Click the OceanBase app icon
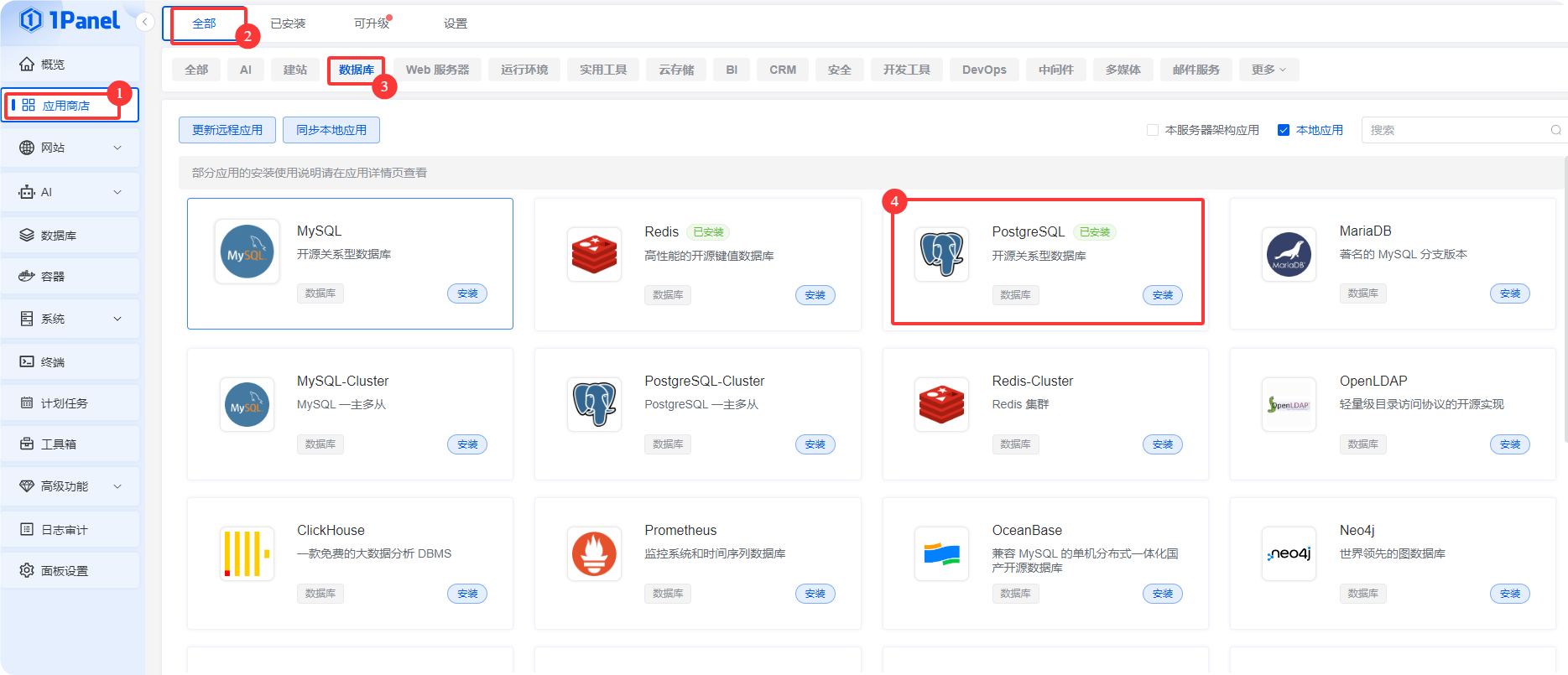 coord(941,553)
